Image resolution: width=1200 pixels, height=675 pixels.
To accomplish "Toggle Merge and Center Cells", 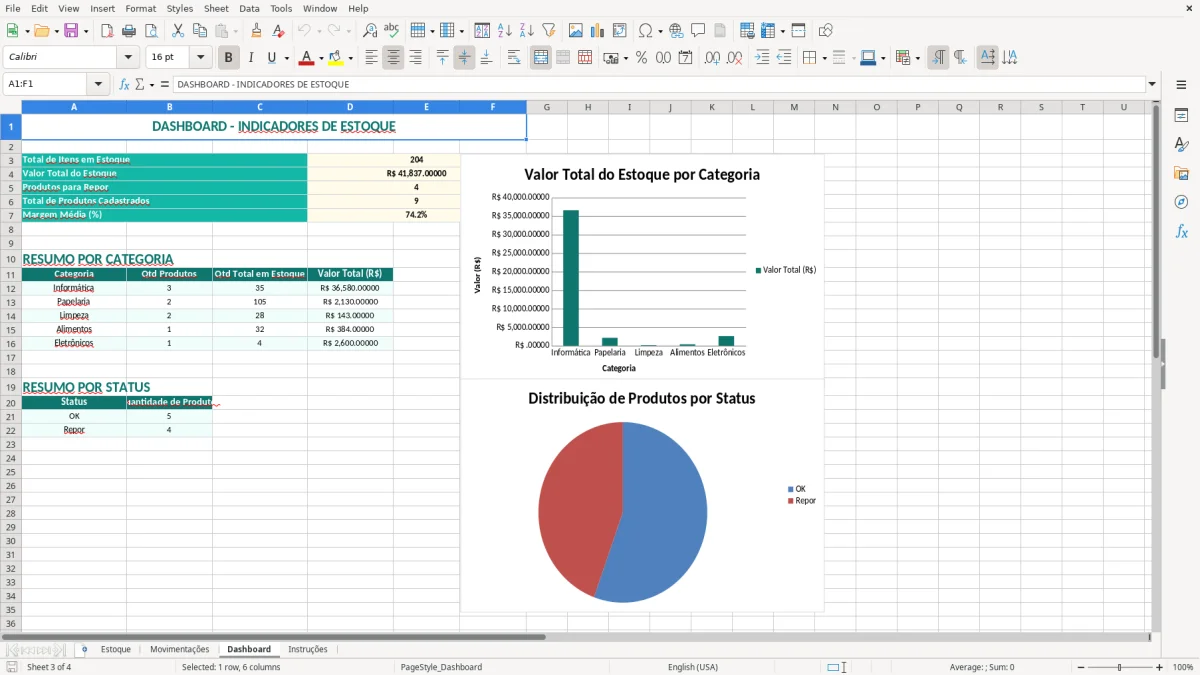I will (541, 58).
